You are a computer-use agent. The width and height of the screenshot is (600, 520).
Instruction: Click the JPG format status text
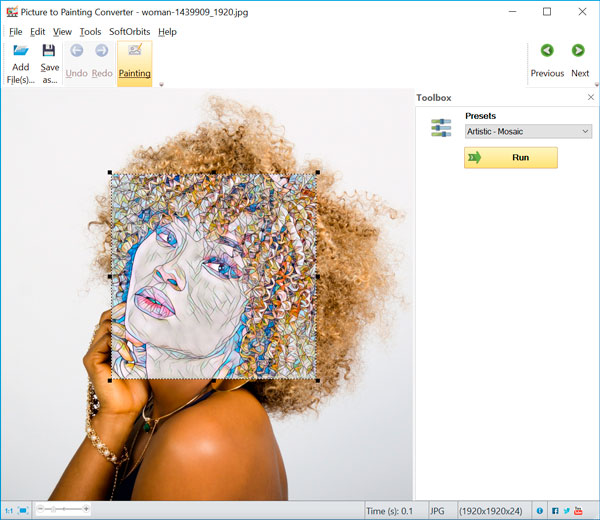coord(437,511)
